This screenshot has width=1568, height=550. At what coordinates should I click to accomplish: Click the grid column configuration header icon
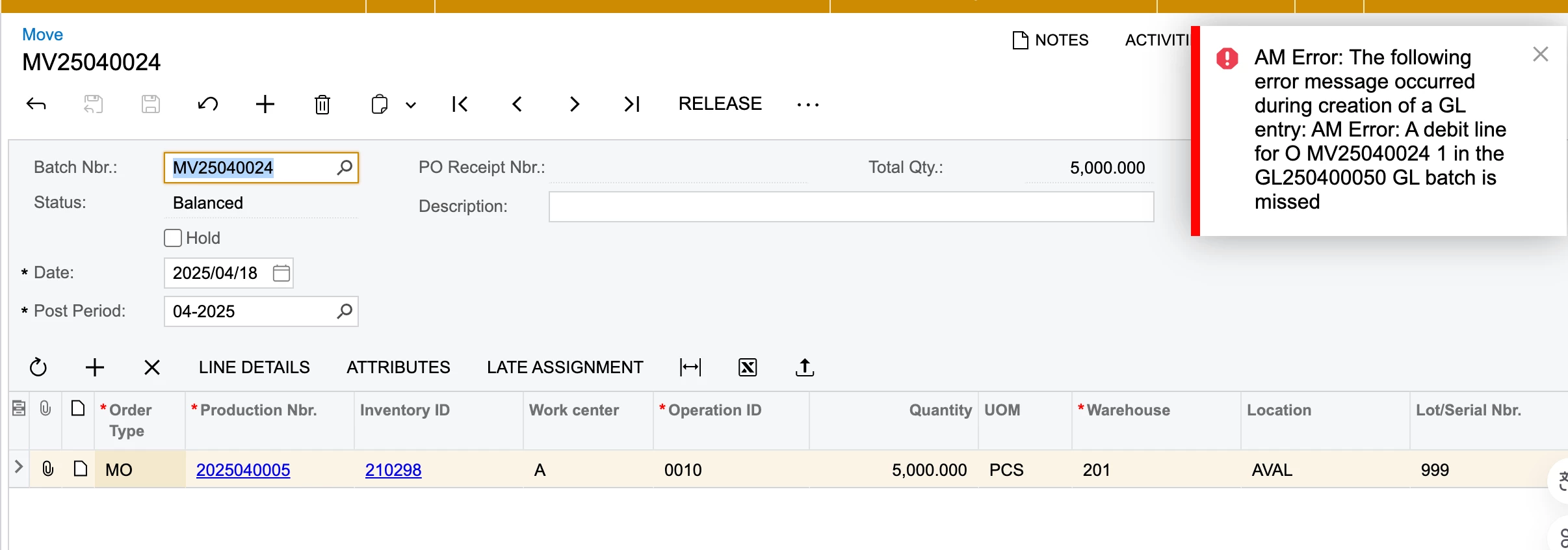19,408
